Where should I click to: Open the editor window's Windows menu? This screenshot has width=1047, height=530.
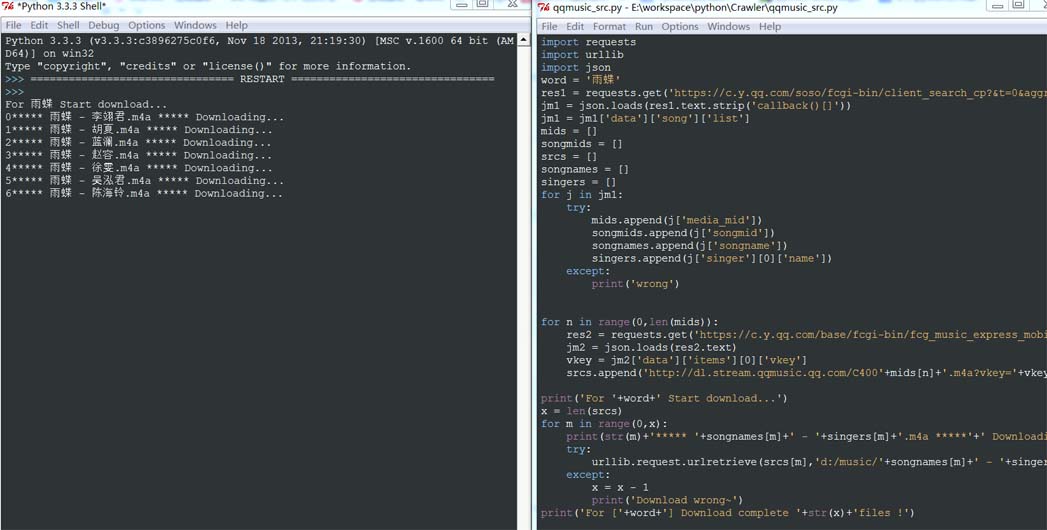click(728, 27)
